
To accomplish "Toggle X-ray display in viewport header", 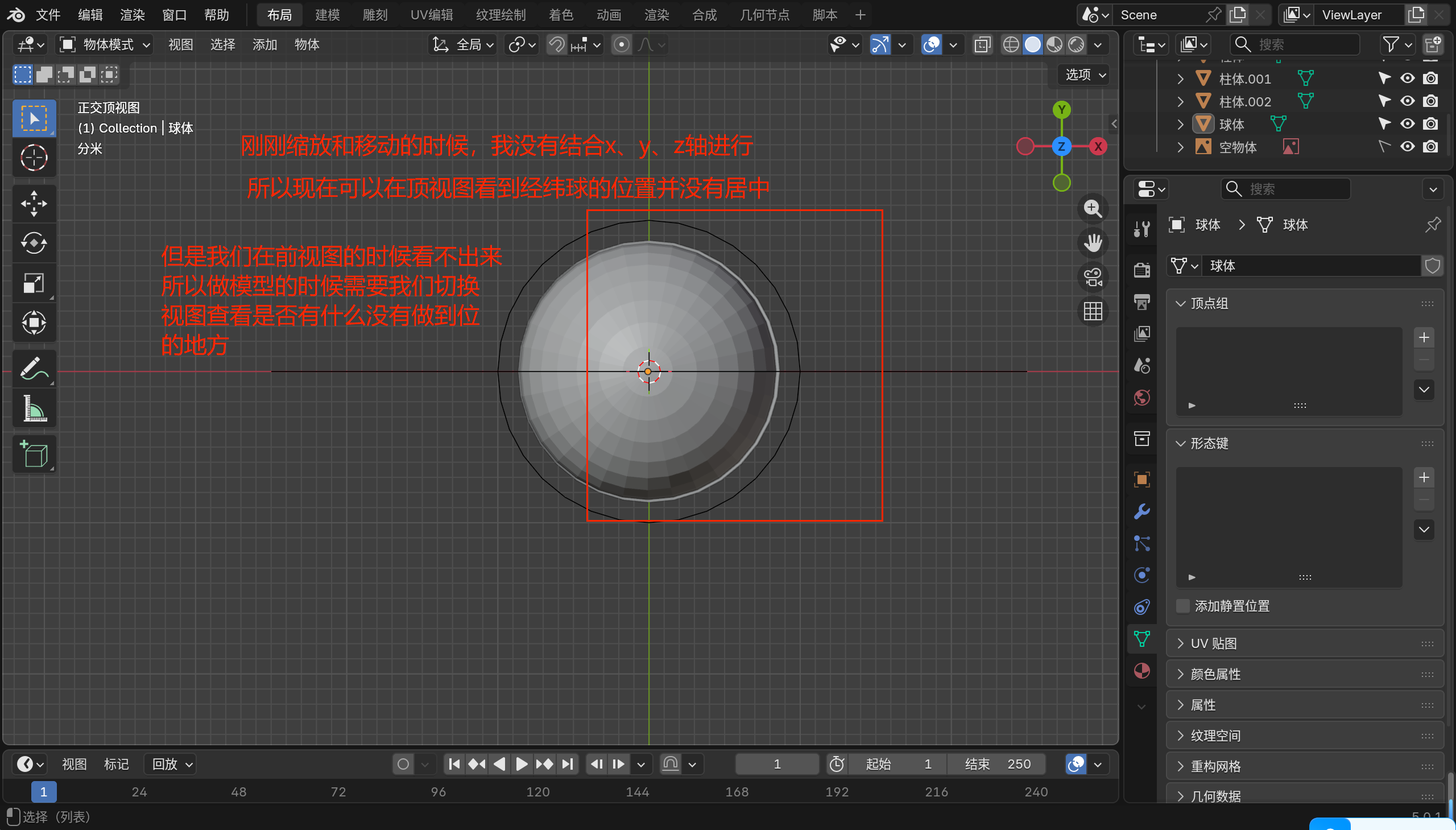I will coord(982,44).
